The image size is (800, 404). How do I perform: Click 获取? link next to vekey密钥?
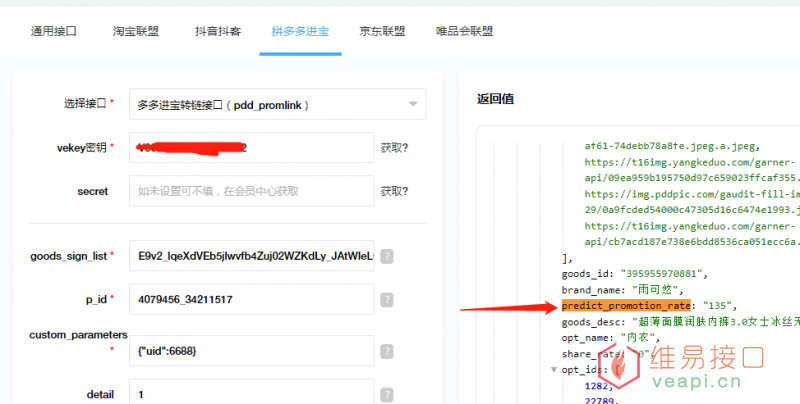(394, 148)
